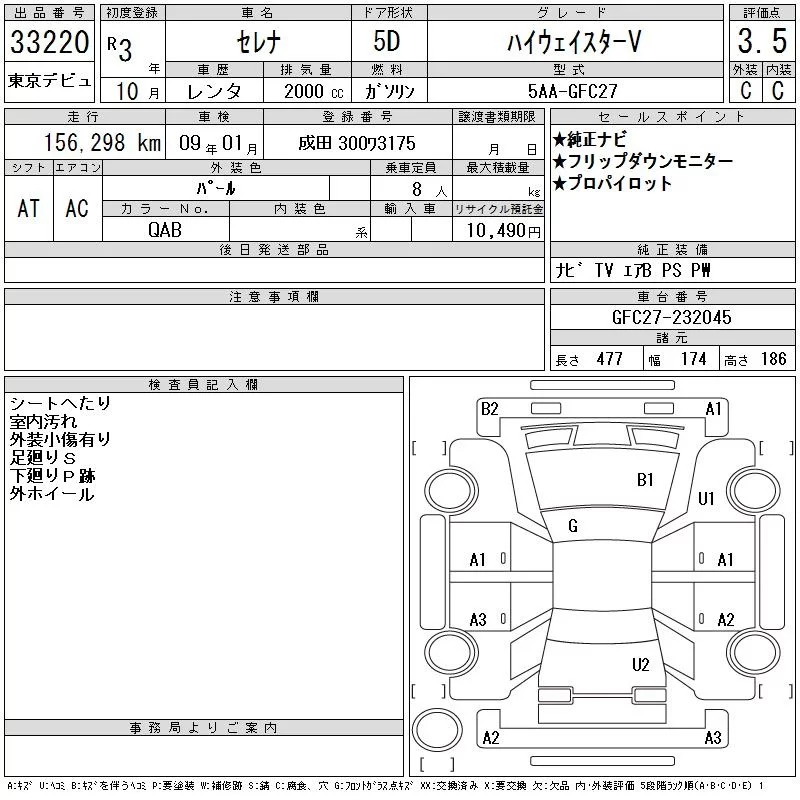Click the U1 dent mark on fender
The image size is (800, 800).
click(706, 498)
